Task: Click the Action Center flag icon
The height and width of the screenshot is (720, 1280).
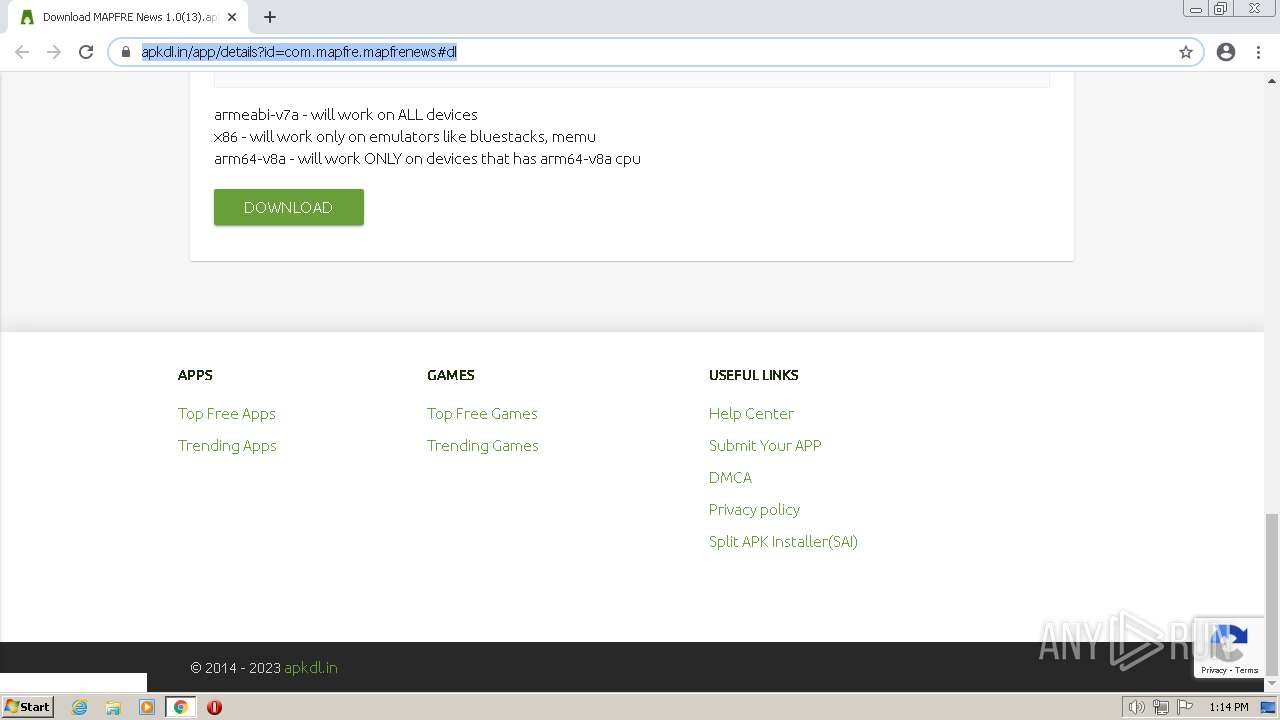Action: (x=1186, y=707)
